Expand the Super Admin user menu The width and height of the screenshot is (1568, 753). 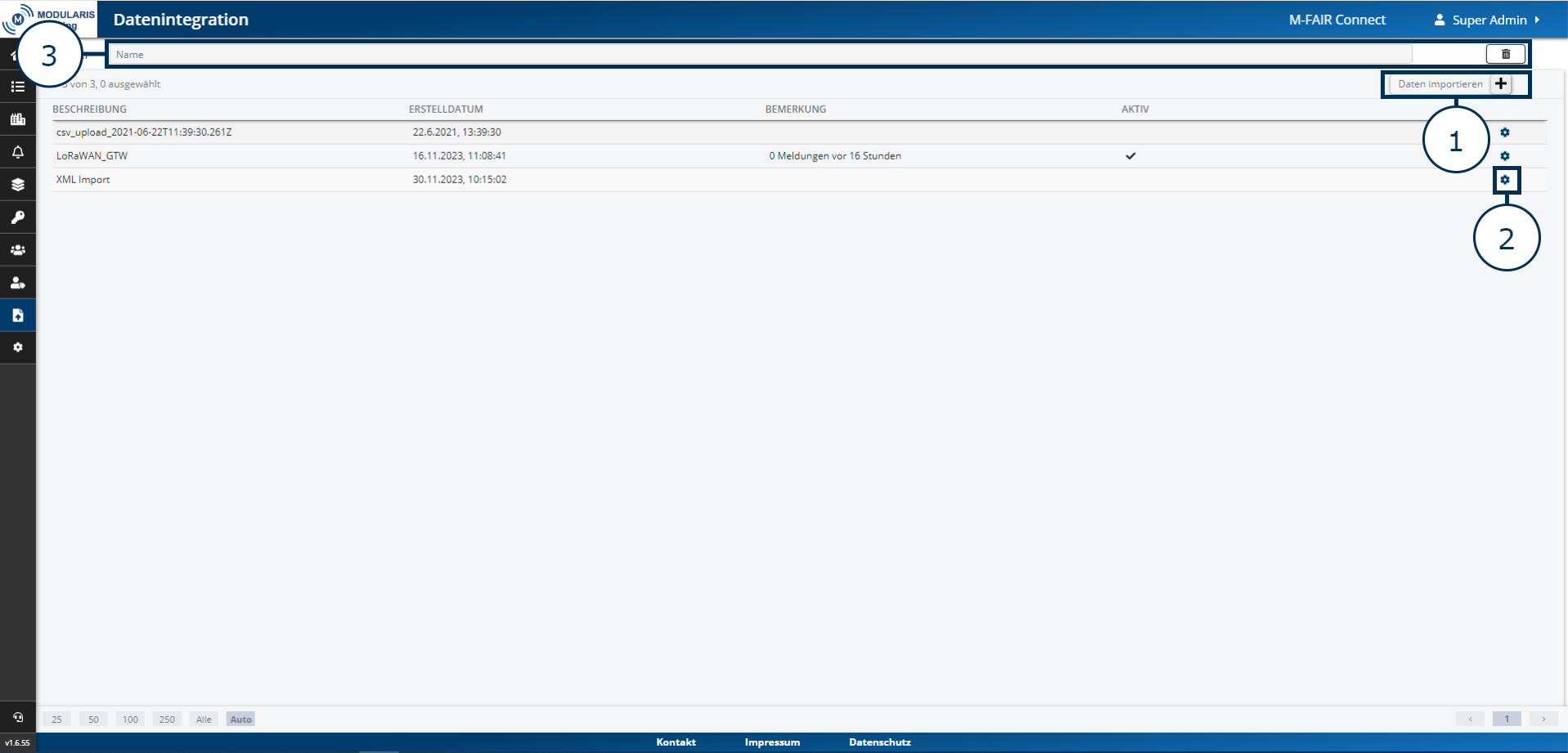(x=1487, y=20)
